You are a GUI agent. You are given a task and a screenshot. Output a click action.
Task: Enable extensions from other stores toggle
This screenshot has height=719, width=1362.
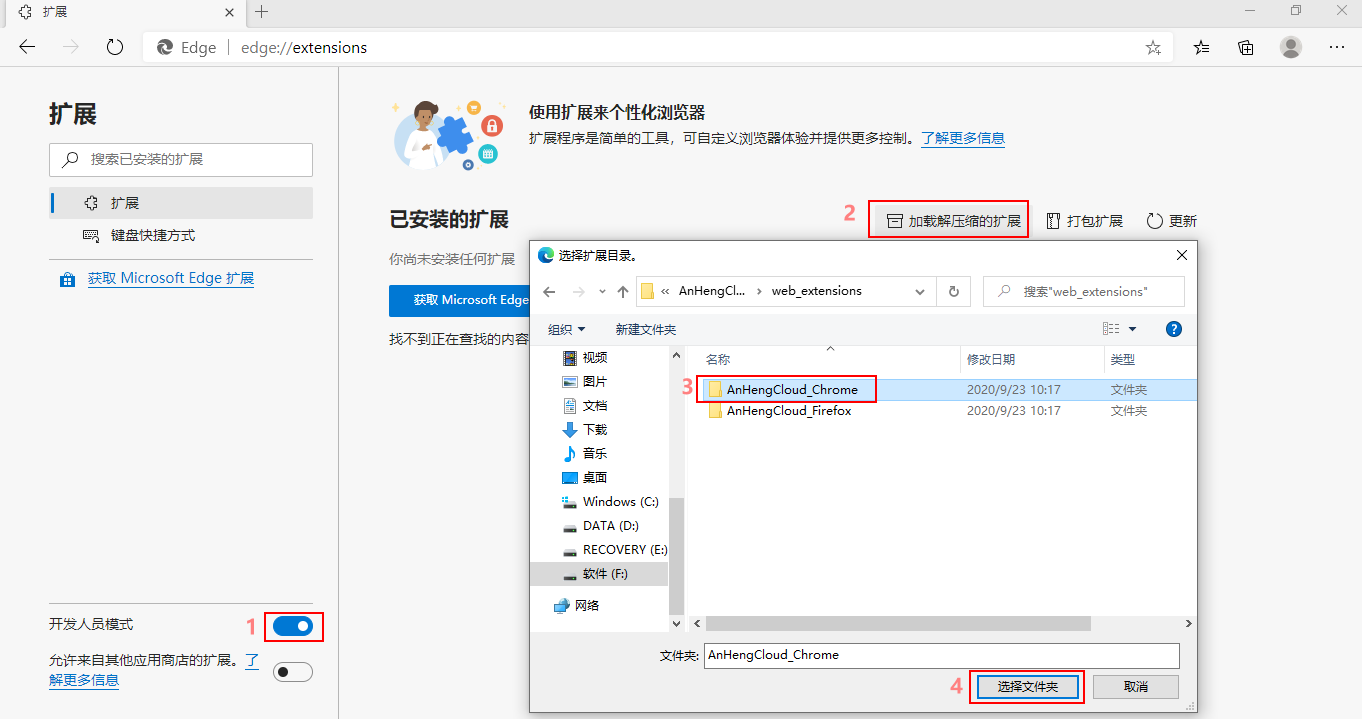[x=293, y=671]
